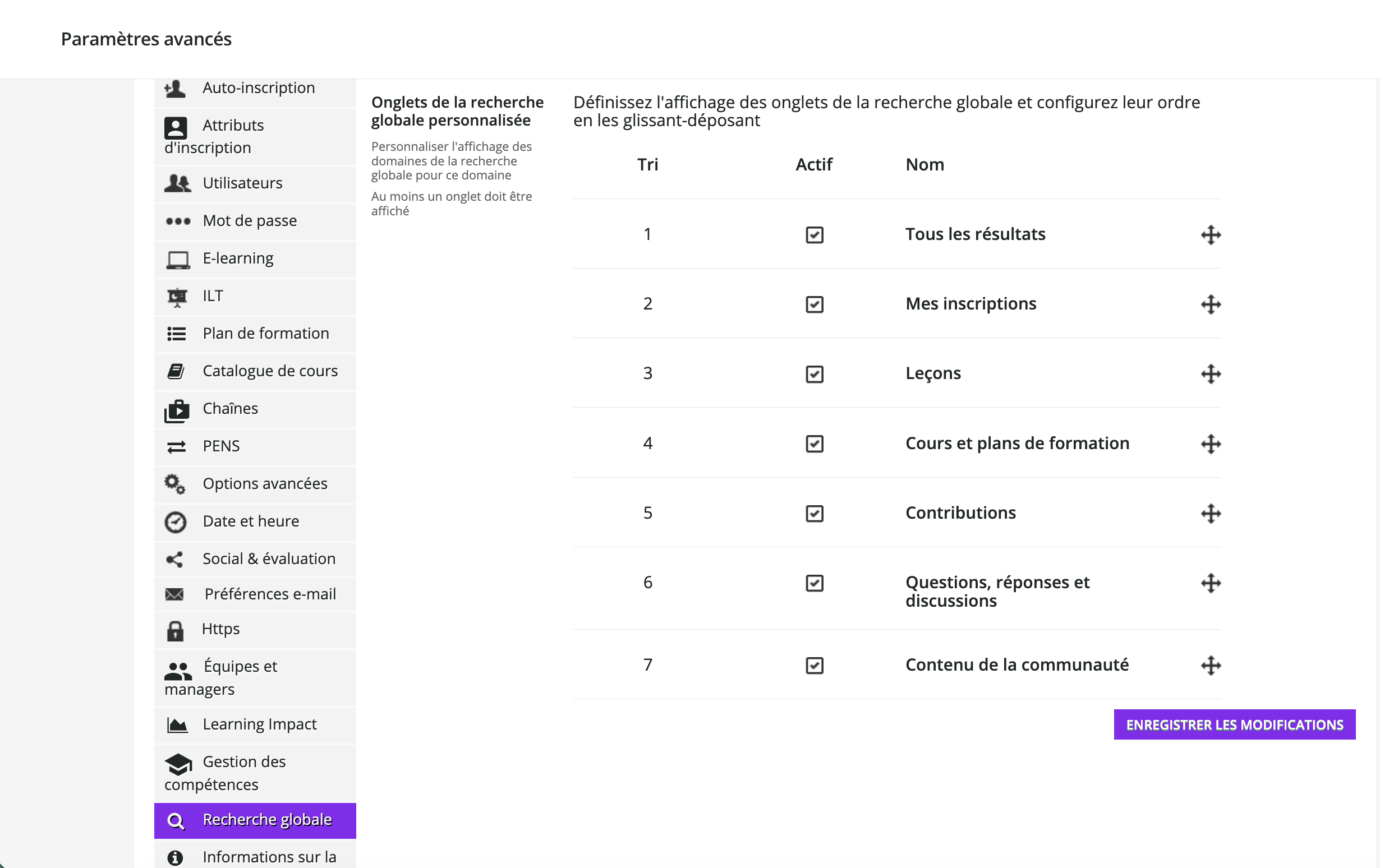Click the drag handle for Contributions row

[x=1211, y=514]
